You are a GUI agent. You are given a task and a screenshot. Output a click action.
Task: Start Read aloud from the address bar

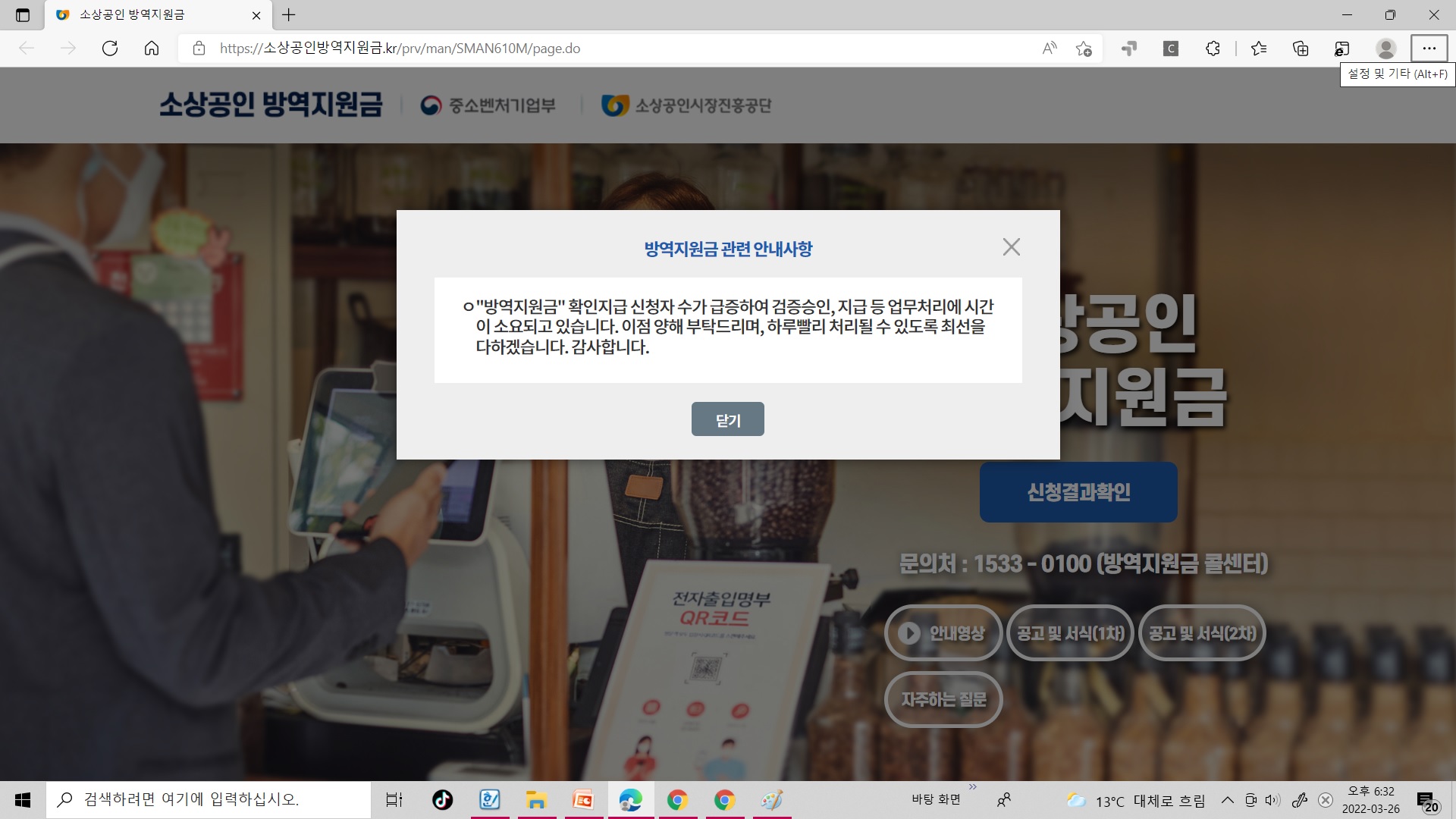tap(1049, 49)
